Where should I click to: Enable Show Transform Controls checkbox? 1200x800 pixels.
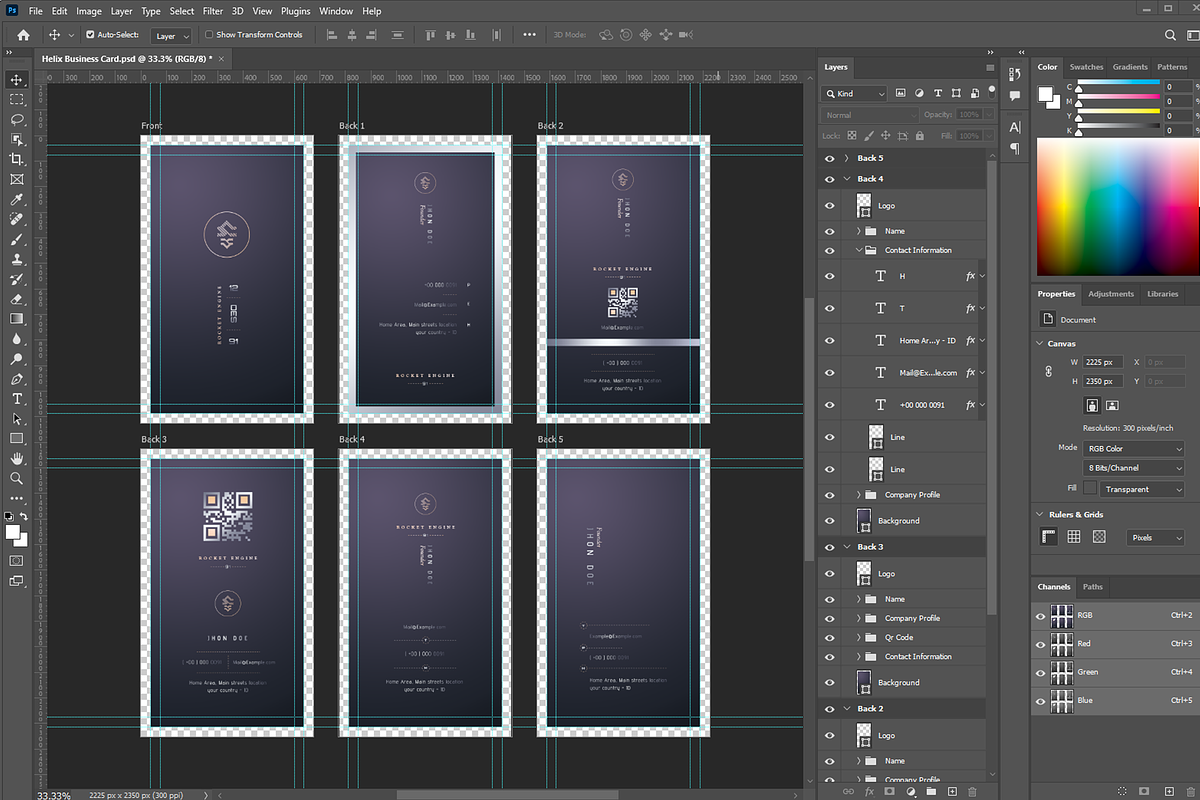(209, 35)
